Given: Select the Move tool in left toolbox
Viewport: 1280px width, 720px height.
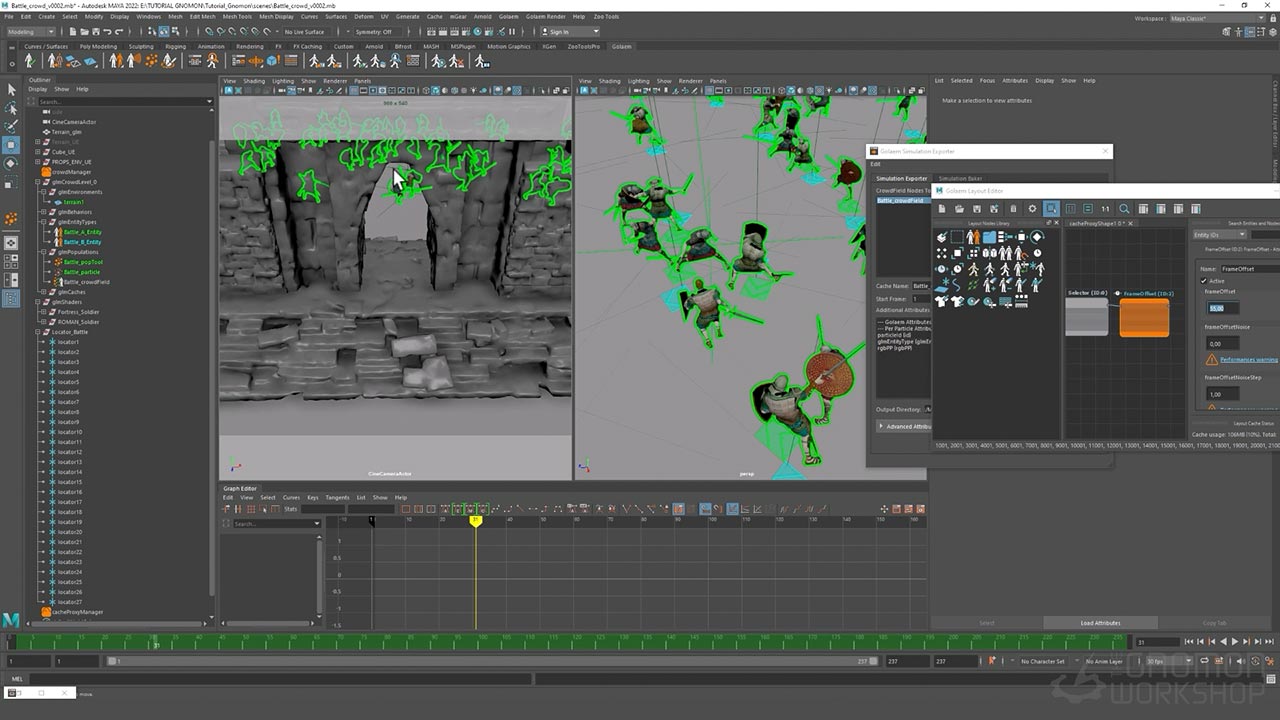Looking at the screenshot, I should [x=11, y=145].
